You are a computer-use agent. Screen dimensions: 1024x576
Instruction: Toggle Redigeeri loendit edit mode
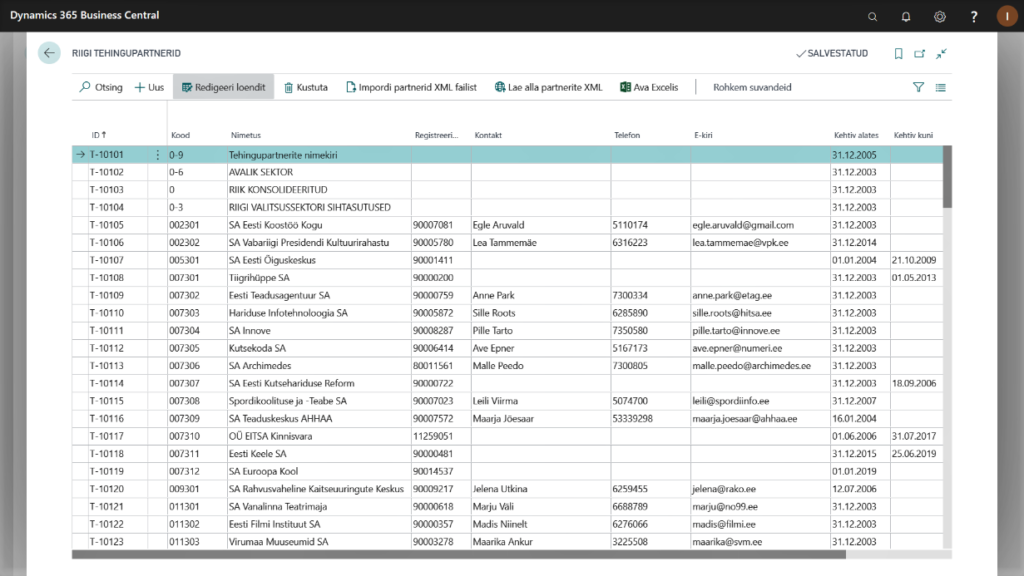[x=222, y=87]
